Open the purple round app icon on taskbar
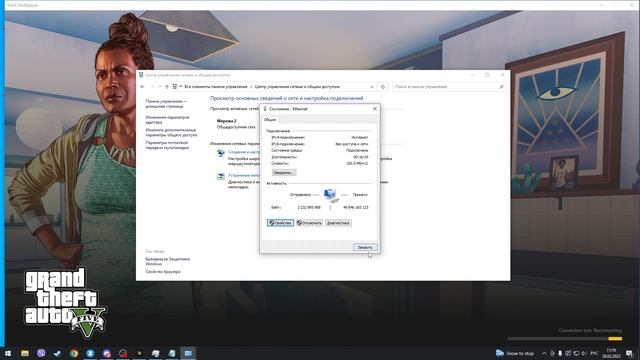 click(107, 353)
